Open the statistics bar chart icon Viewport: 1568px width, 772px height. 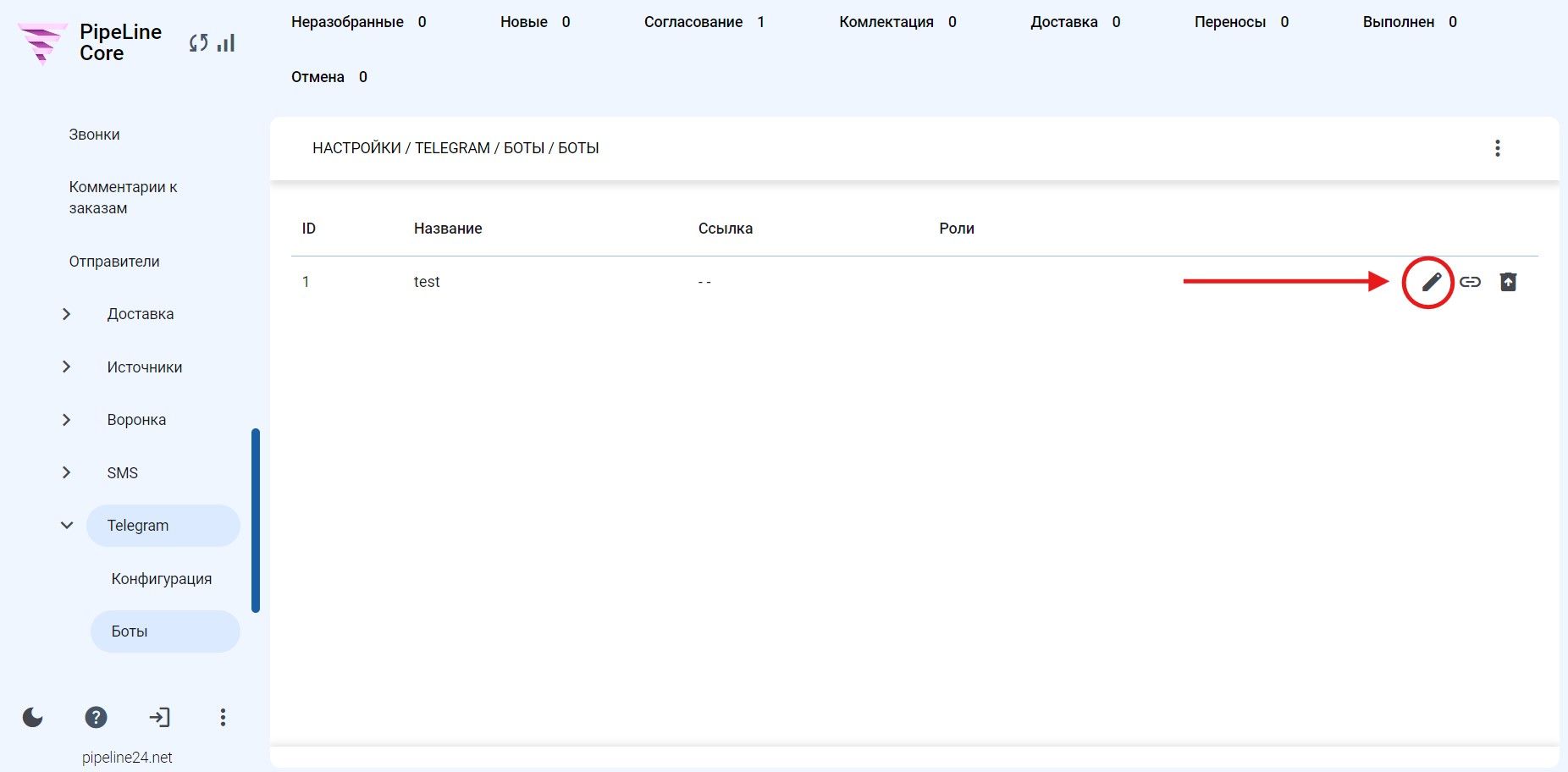[x=226, y=43]
